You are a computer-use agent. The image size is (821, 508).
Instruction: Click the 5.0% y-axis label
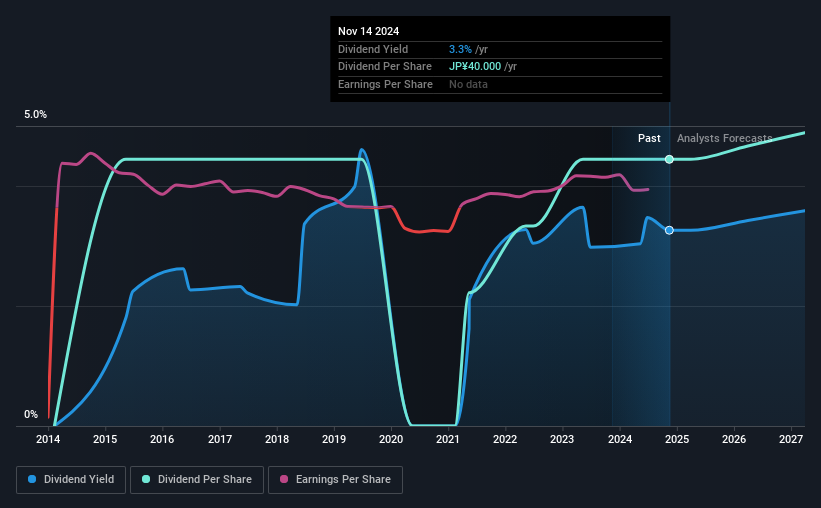(35, 115)
